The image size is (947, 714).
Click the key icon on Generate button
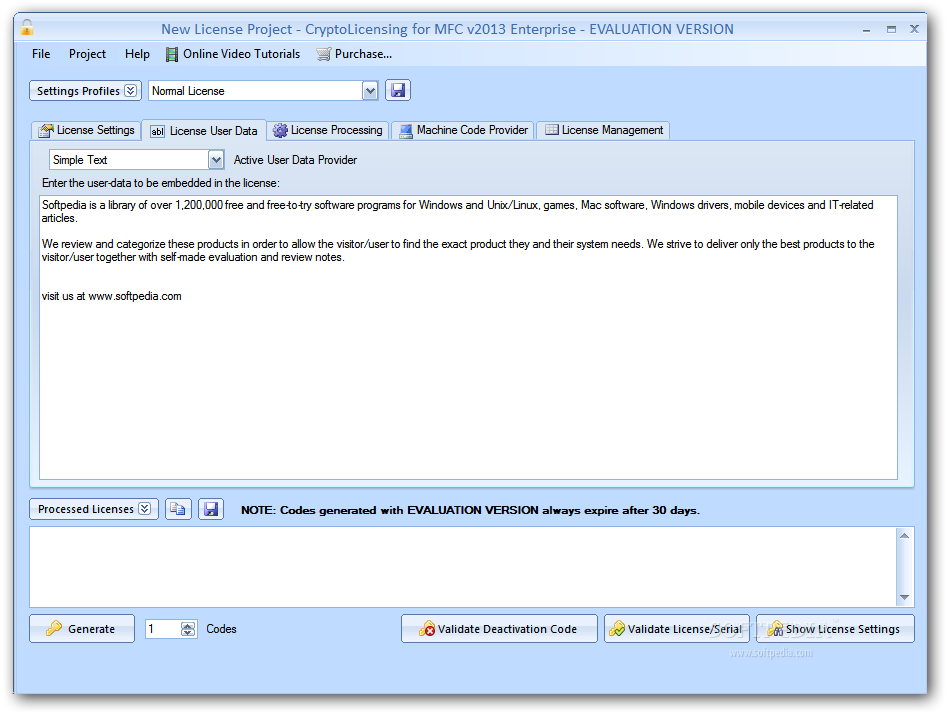tap(54, 628)
